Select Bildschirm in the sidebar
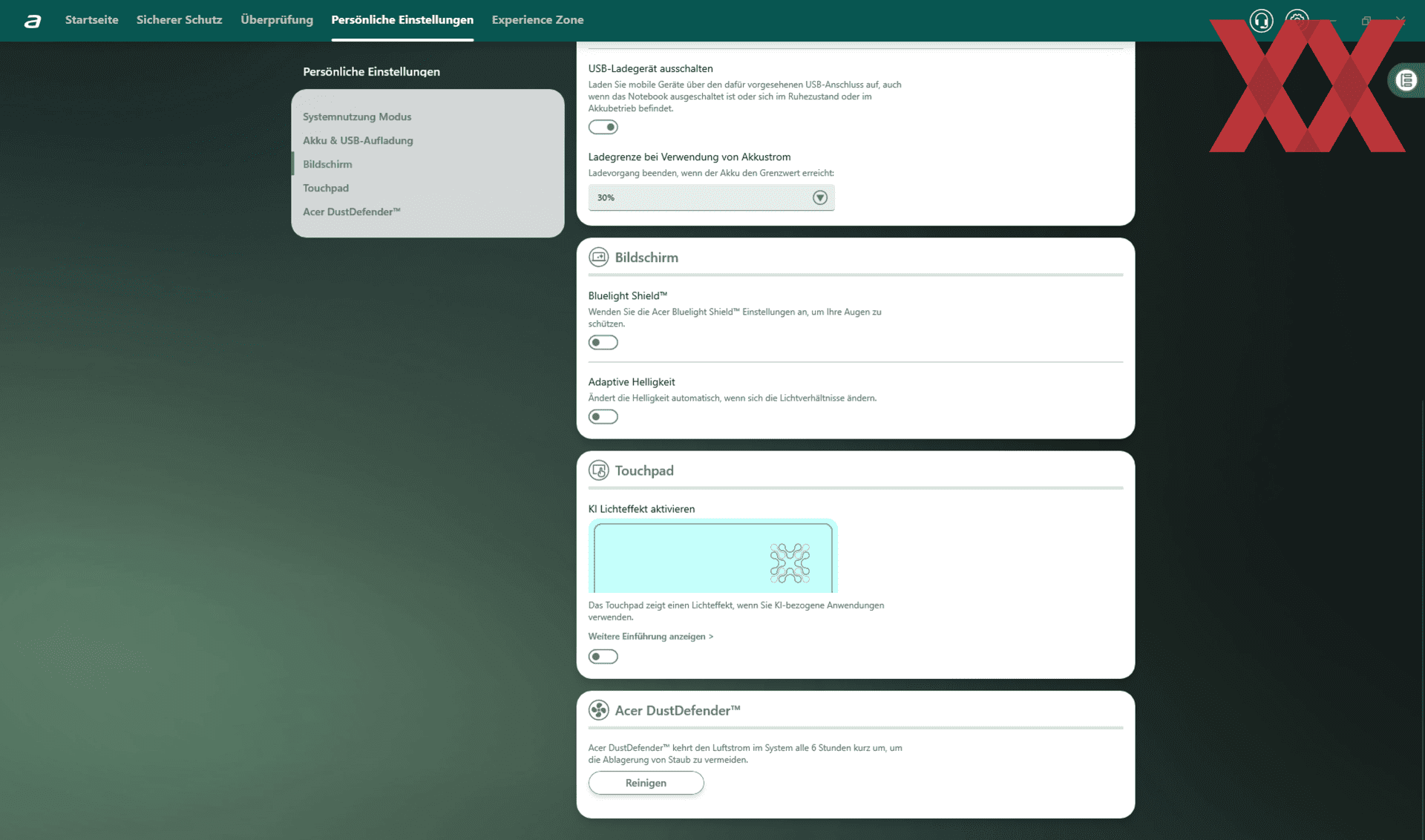 pyautogui.click(x=327, y=164)
